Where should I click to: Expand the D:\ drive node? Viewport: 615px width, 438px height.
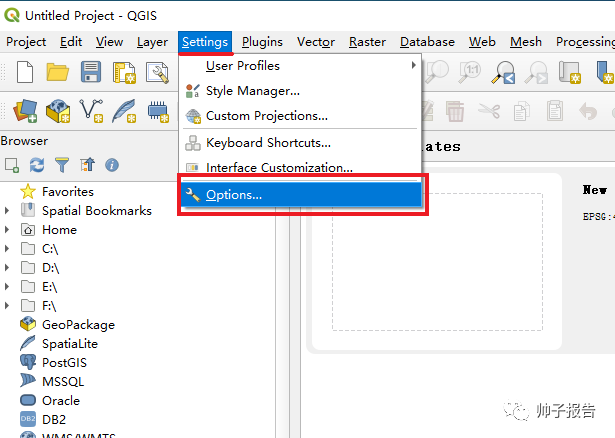tap(7, 267)
